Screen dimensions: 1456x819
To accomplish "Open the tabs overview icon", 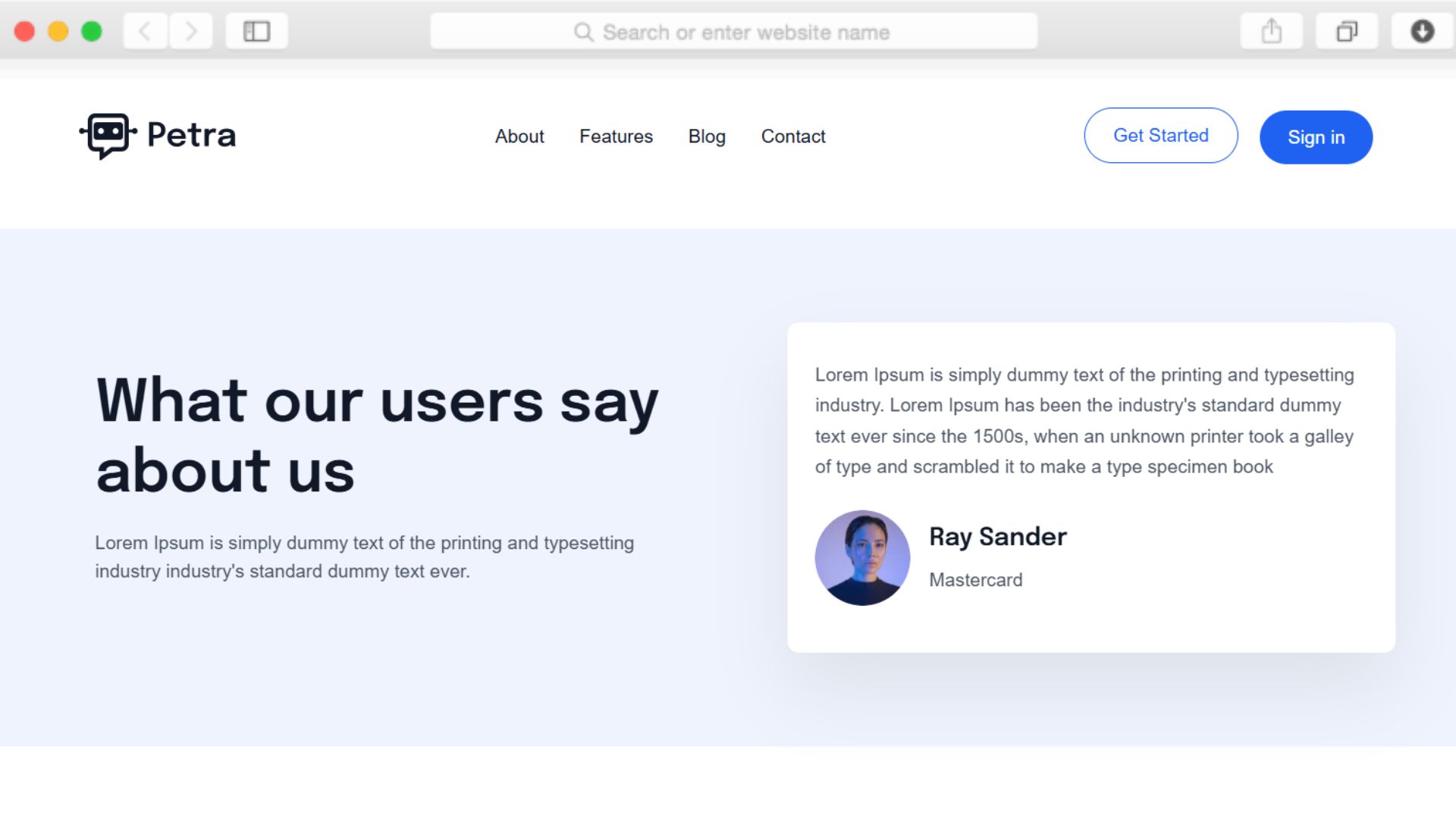I will pyautogui.click(x=1347, y=32).
